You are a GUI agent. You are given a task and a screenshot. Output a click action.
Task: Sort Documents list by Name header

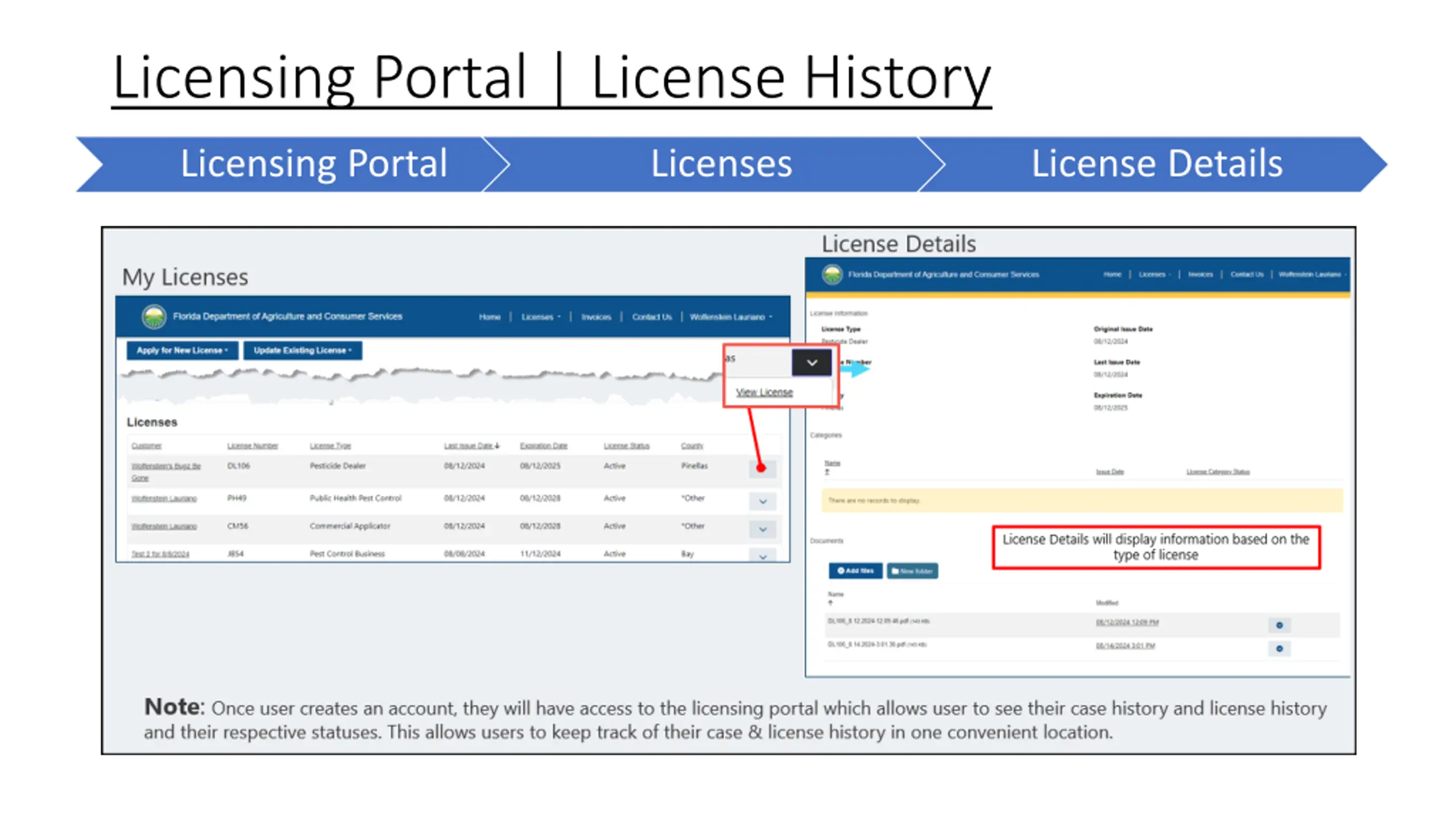pos(835,594)
